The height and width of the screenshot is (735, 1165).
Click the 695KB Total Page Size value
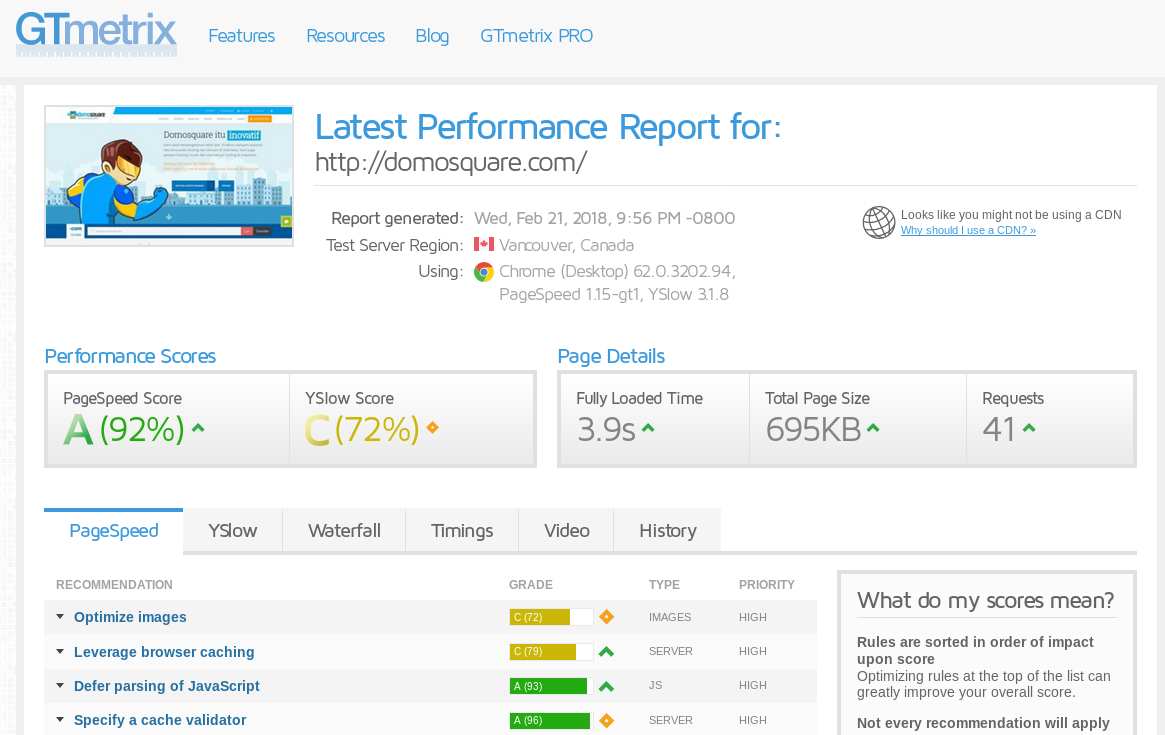tap(813, 430)
